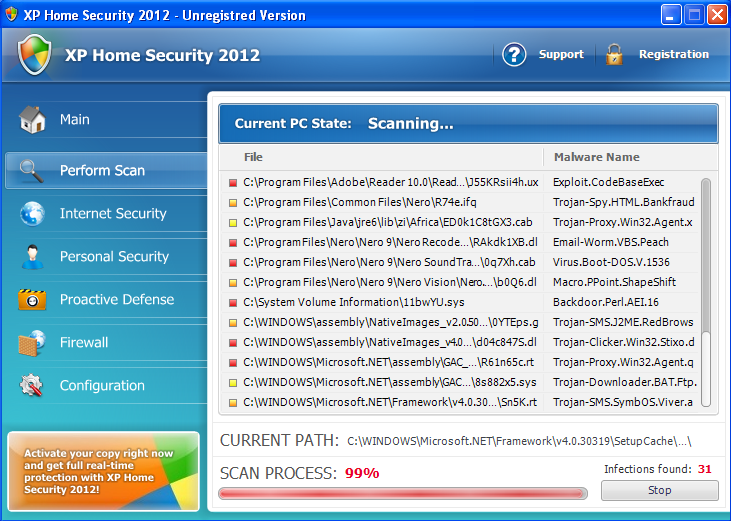Image resolution: width=731 pixels, height=521 pixels.
Task: Select the 11bwYU.sys Backdoor.Perl.AEI.16 row
Action: 460,302
